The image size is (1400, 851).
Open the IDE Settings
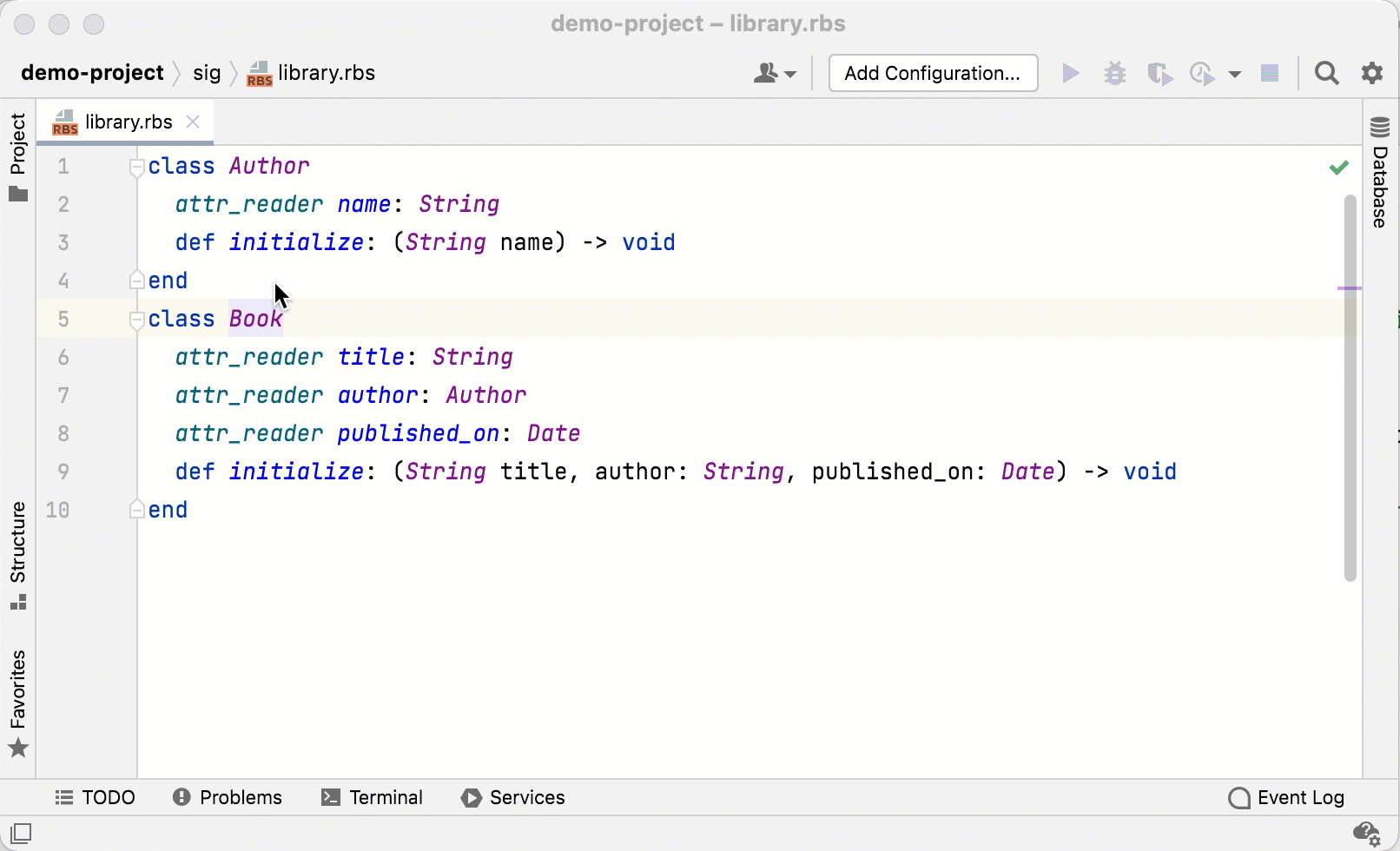coord(1370,73)
